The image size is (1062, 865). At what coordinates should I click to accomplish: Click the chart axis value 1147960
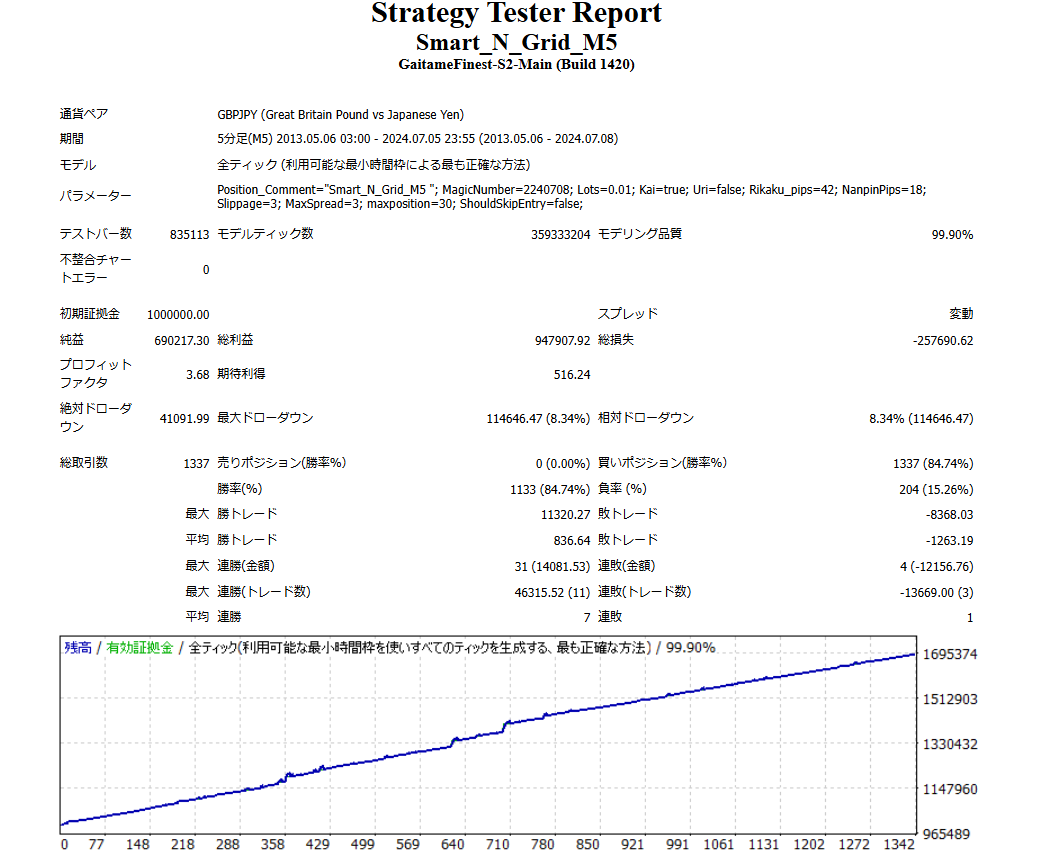(950, 789)
